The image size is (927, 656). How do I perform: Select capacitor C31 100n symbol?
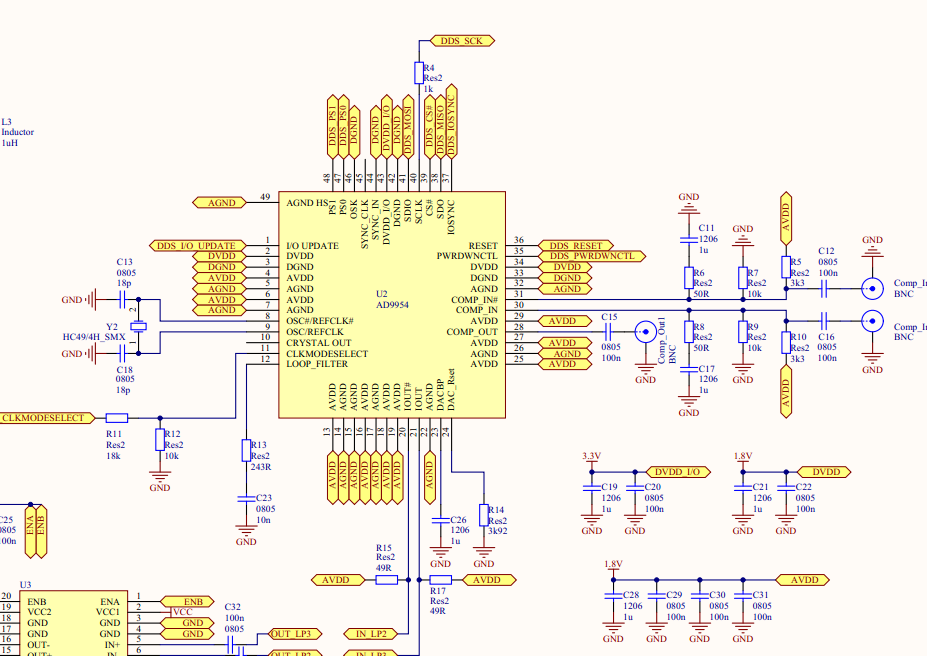[743, 596]
